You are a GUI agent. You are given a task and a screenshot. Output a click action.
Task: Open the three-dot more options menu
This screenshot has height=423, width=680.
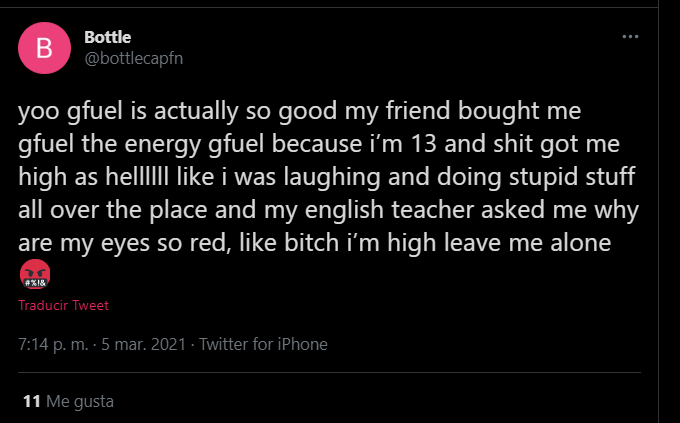point(630,37)
